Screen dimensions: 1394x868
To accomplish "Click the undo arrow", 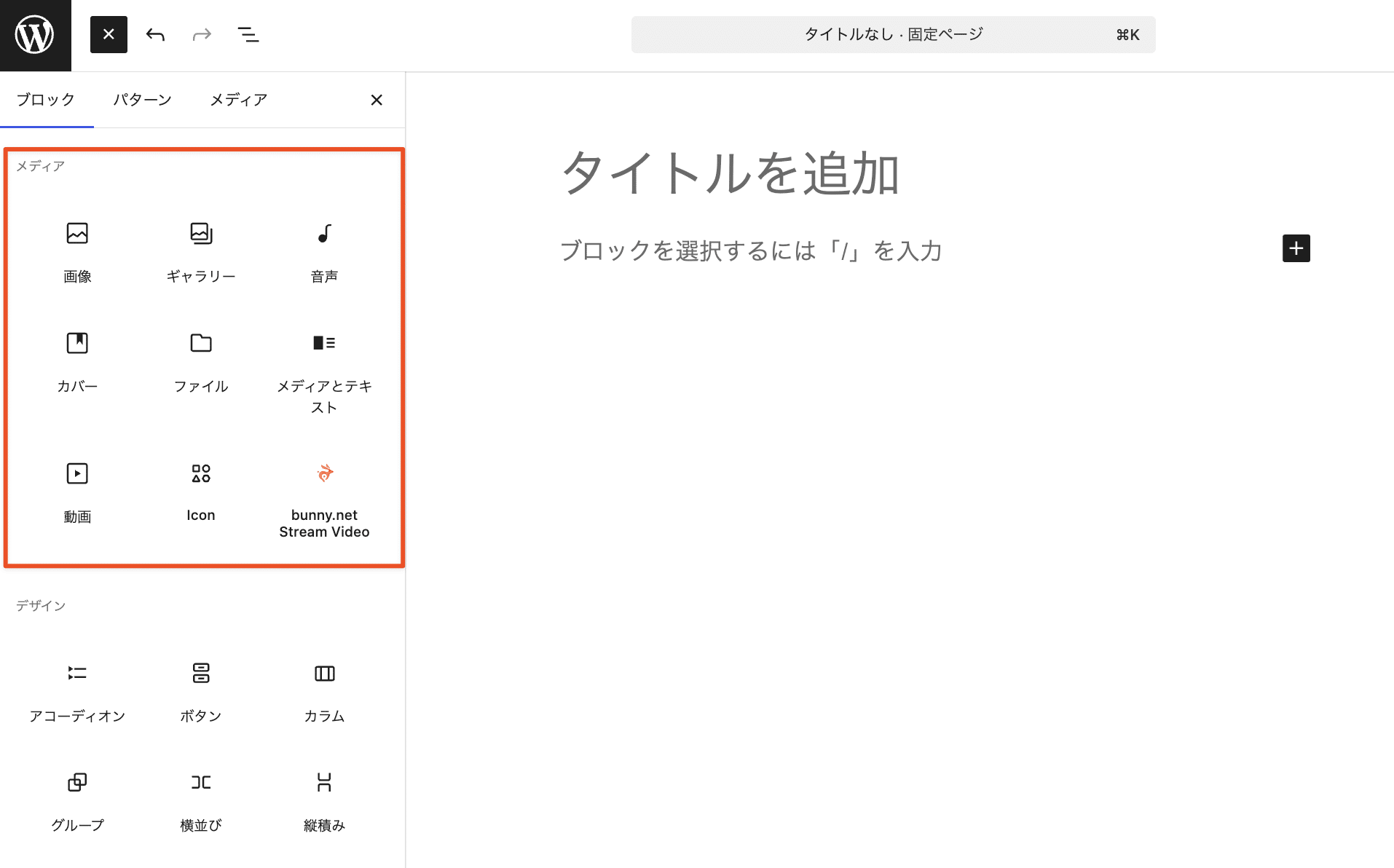I will pyautogui.click(x=155, y=34).
